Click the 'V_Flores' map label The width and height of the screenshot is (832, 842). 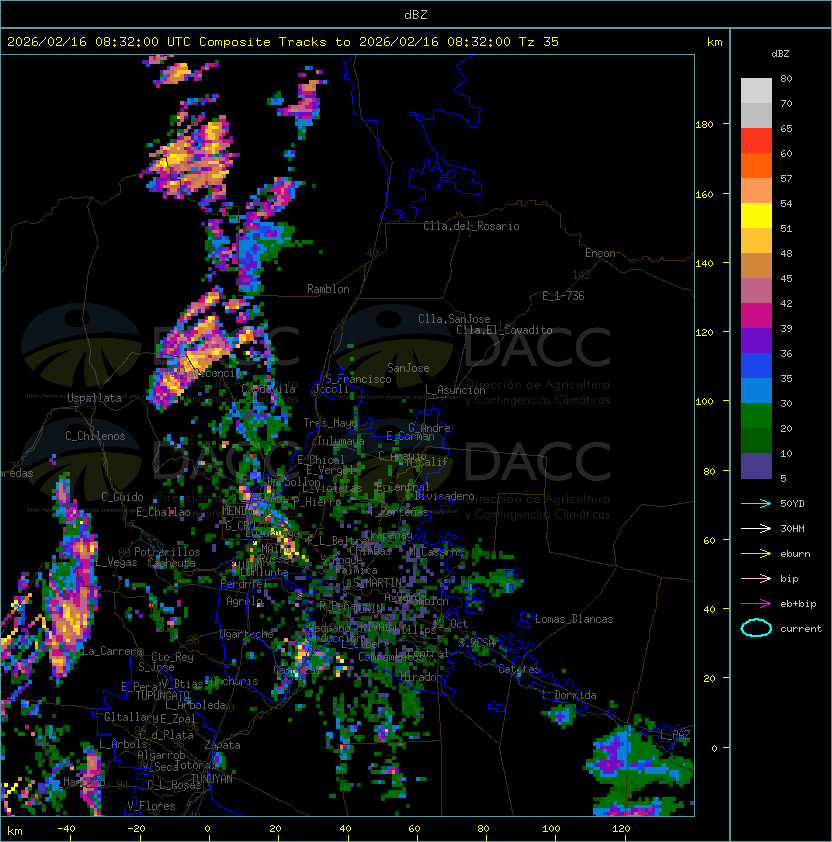pos(151,806)
